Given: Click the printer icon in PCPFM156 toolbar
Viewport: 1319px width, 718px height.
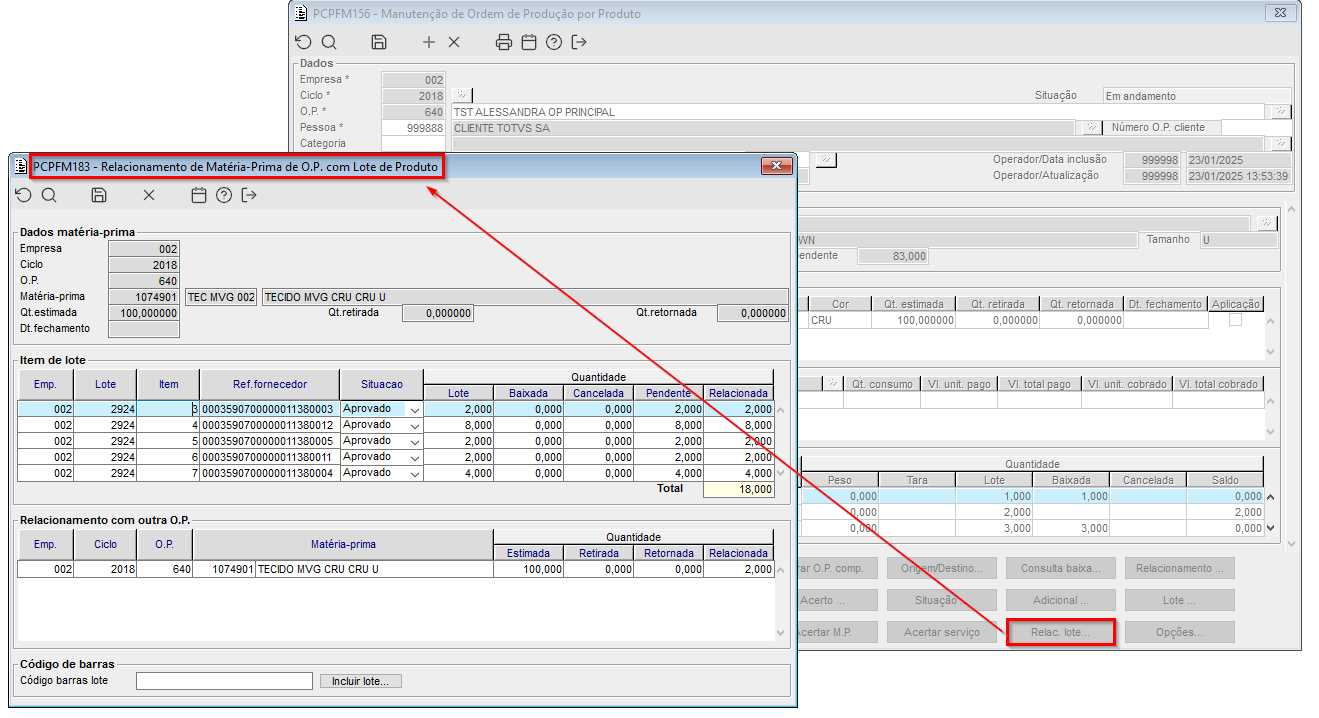Looking at the screenshot, I should (504, 42).
